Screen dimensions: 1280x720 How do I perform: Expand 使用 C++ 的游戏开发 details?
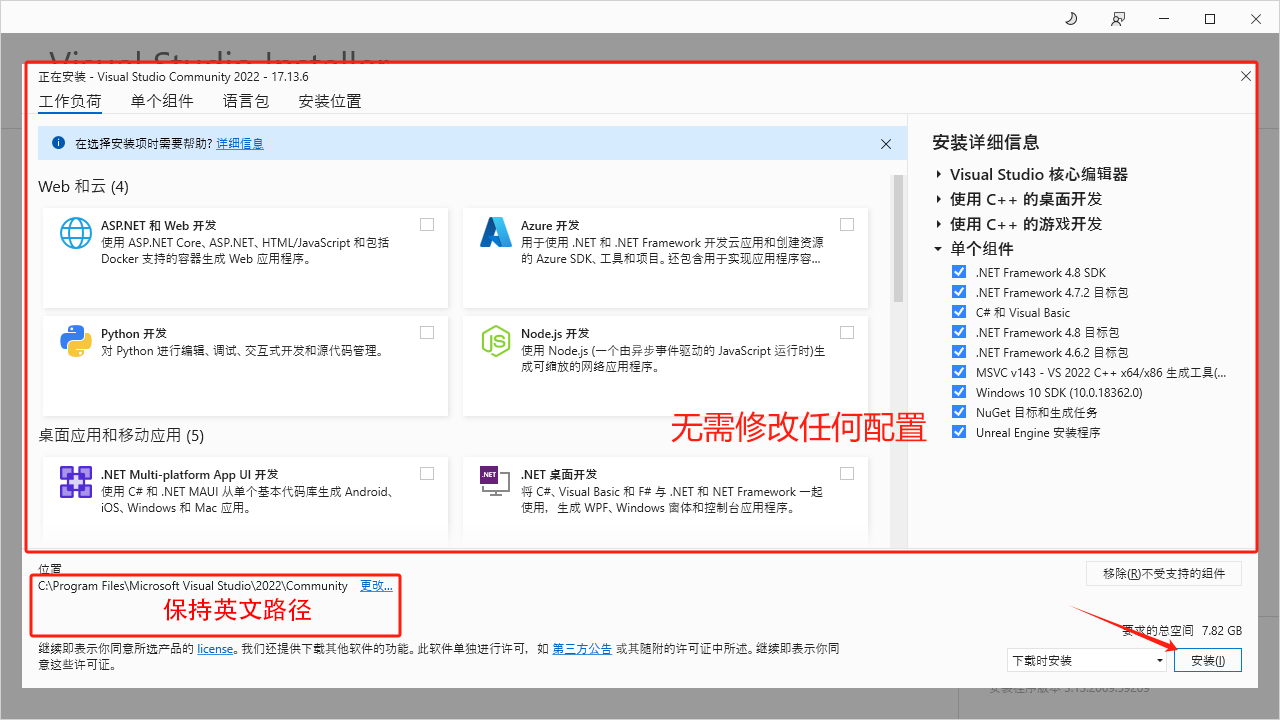point(939,225)
